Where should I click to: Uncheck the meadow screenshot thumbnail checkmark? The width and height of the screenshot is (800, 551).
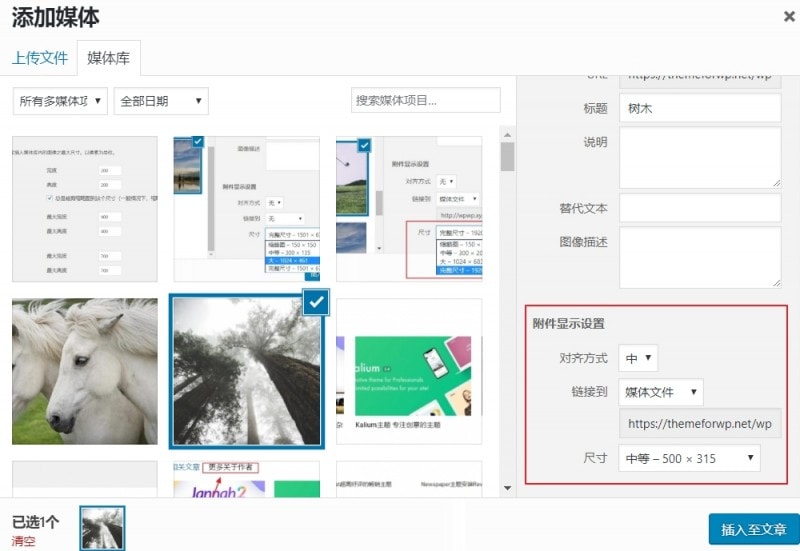coord(364,145)
